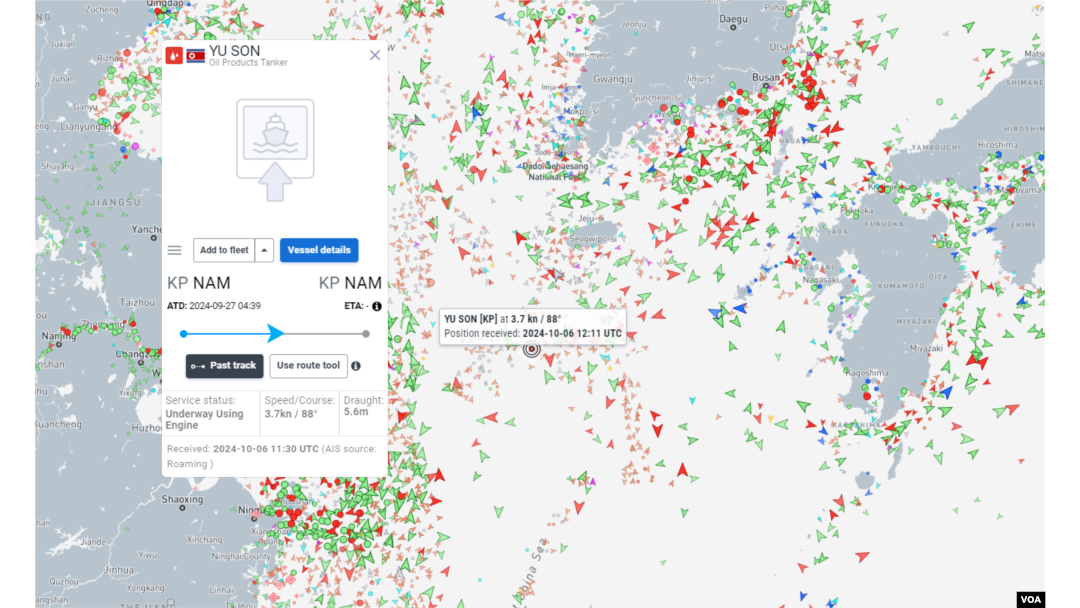Click the Hiroshima label on map

tap(997, 145)
